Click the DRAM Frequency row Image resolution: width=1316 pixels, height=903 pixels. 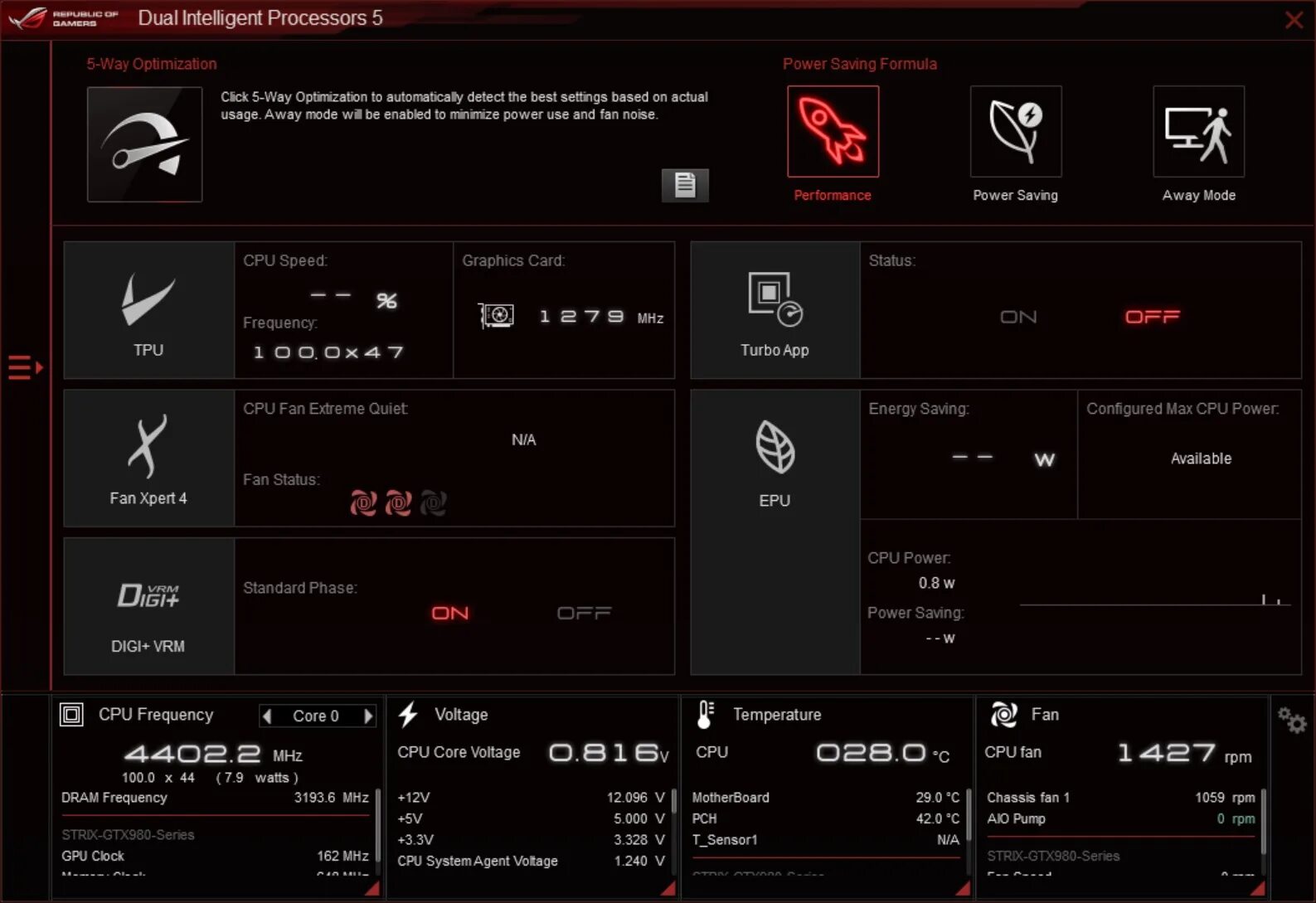point(215,798)
